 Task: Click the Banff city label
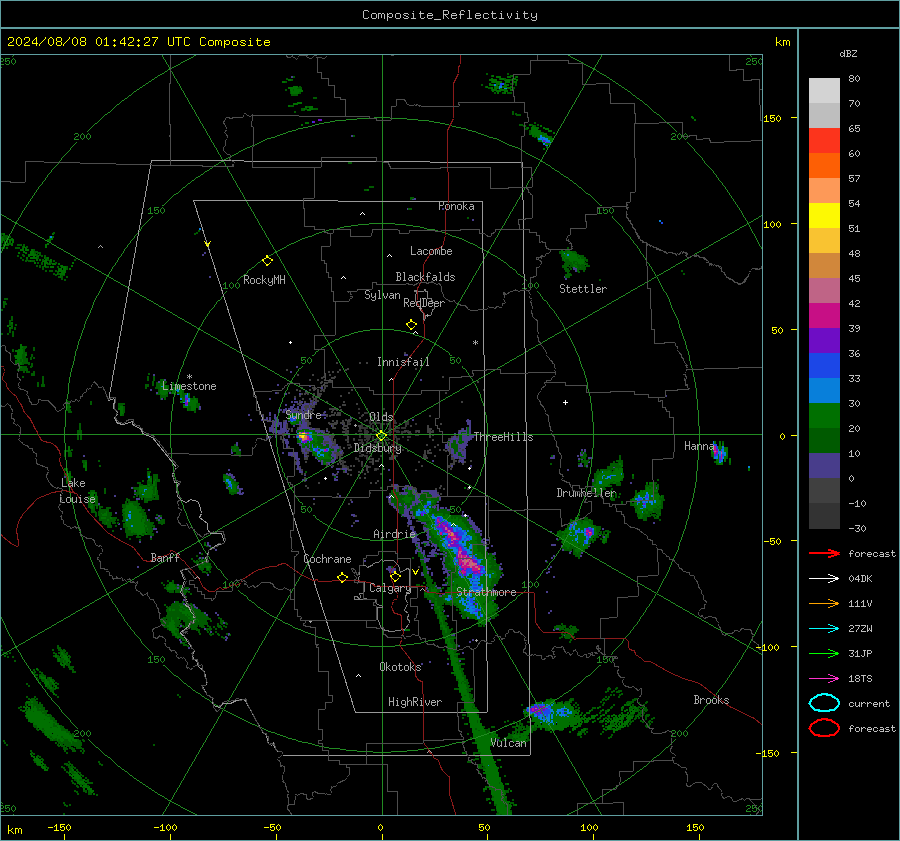pyautogui.click(x=165, y=558)
